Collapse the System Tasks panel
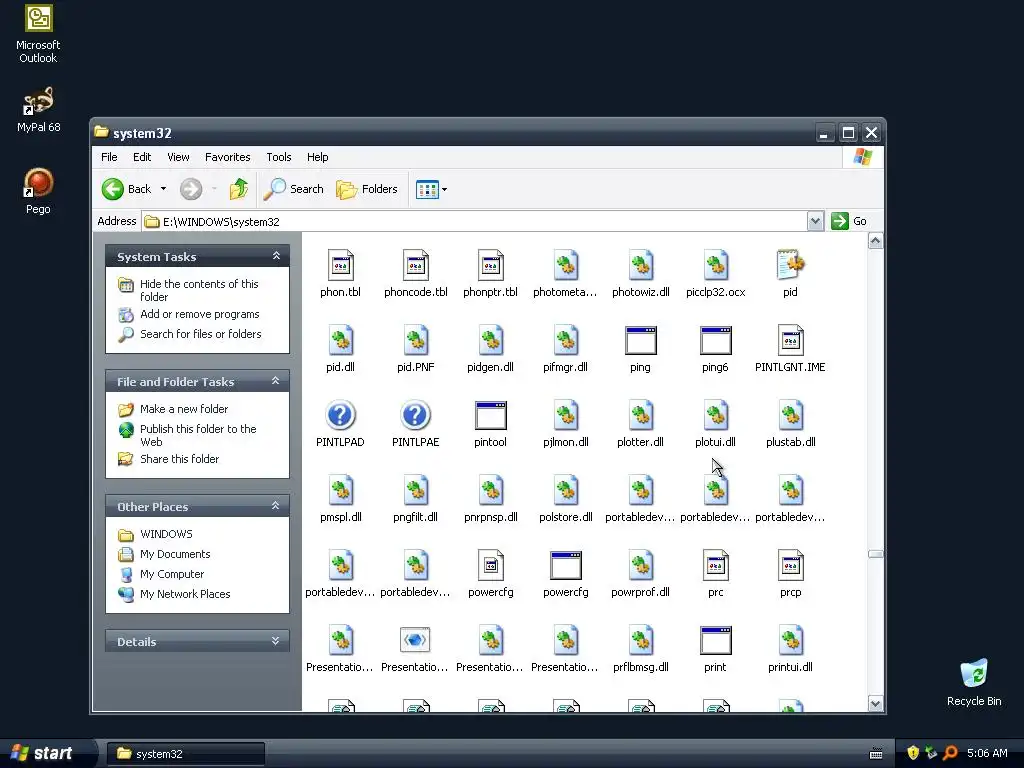This screenshot has width=1024, height=768. tap(276, 256)
